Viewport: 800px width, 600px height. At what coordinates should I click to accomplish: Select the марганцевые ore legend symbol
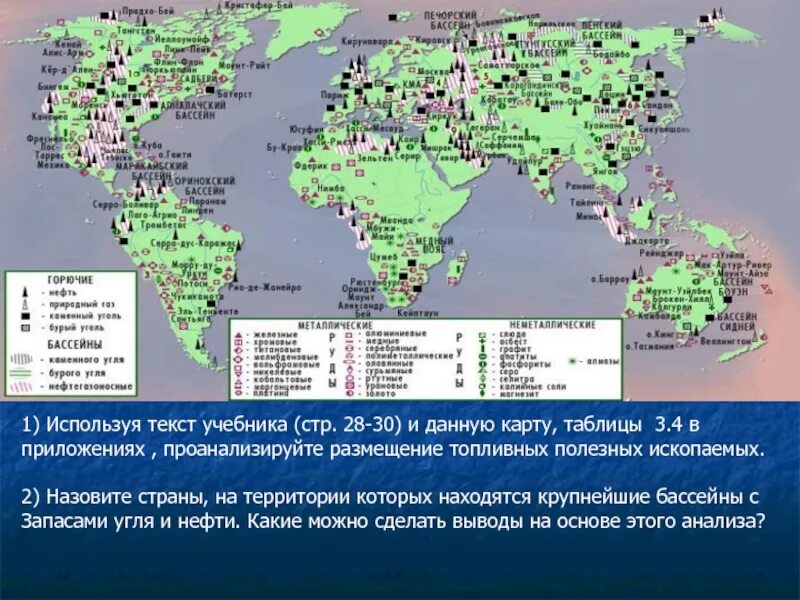tap(239, 386)
